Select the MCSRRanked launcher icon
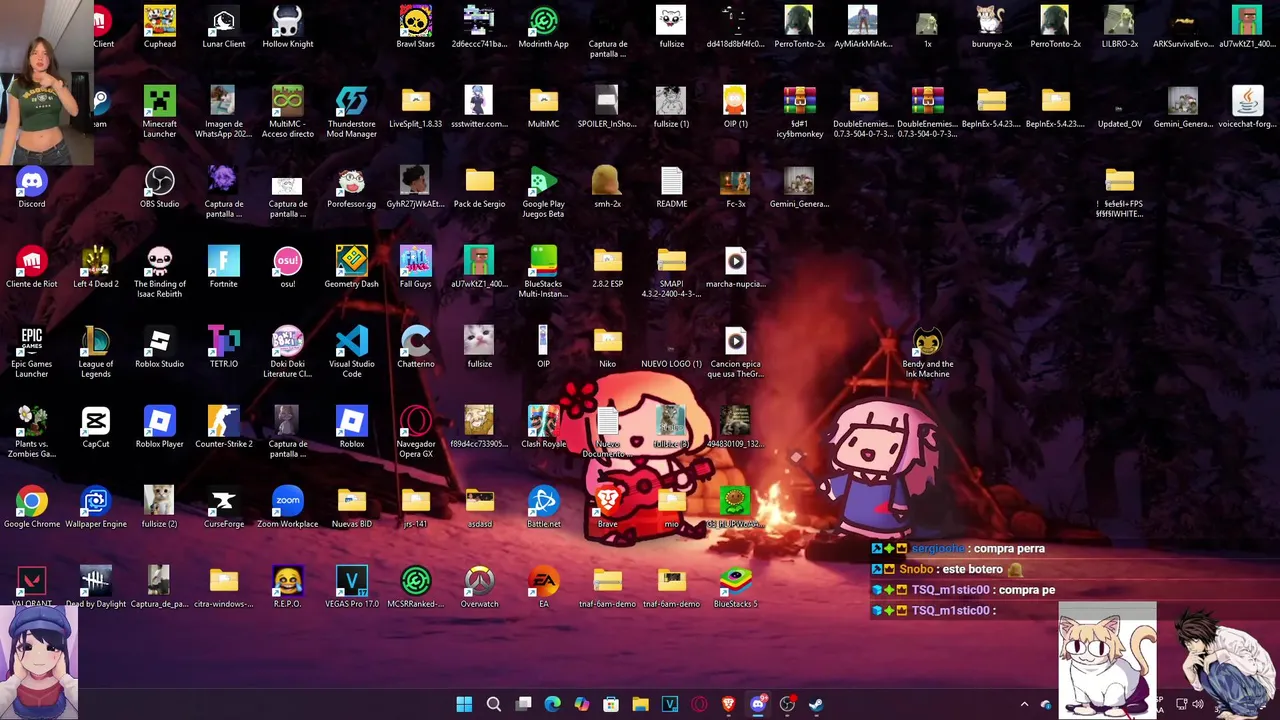 click(x=415, y=587)
